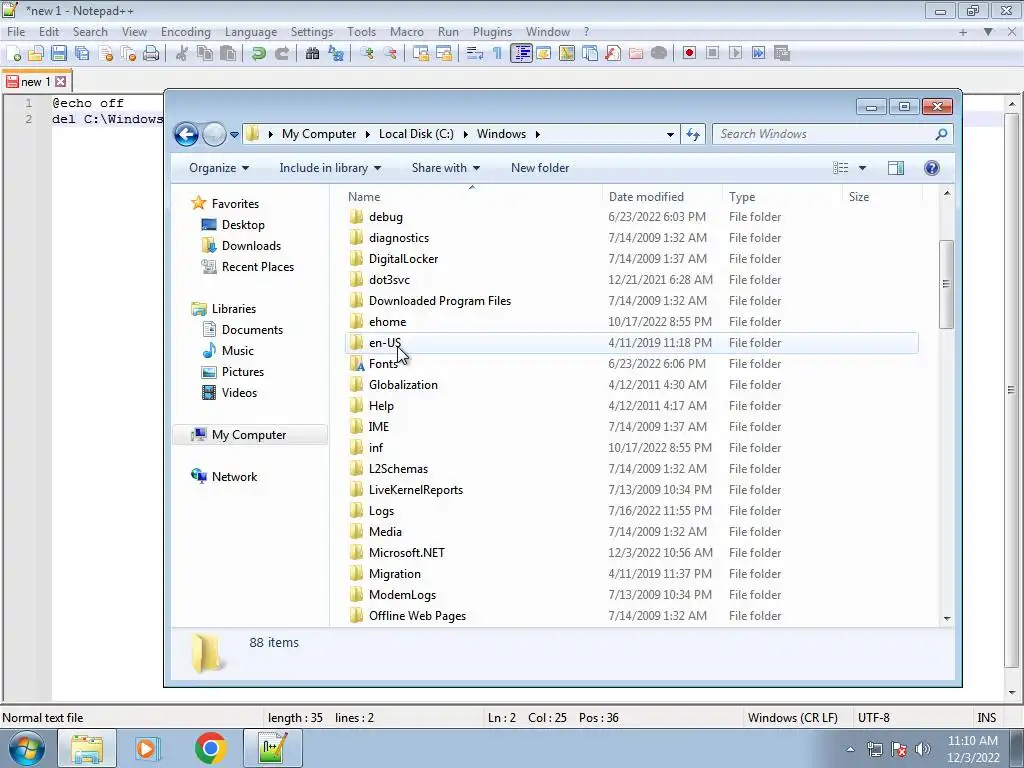Click the Zoom In icon in Notepad++
This screenshot has height=768, width=1024.
(x=367, y=54)
